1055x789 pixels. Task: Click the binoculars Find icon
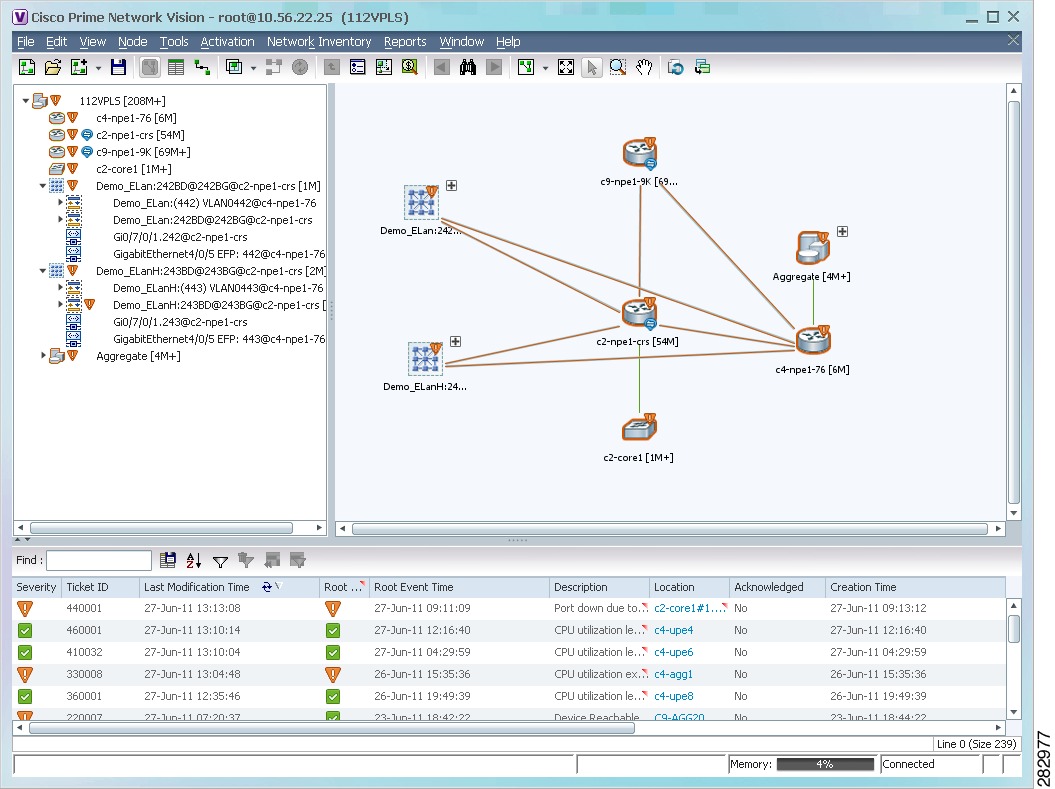click(x=468, y=67)
